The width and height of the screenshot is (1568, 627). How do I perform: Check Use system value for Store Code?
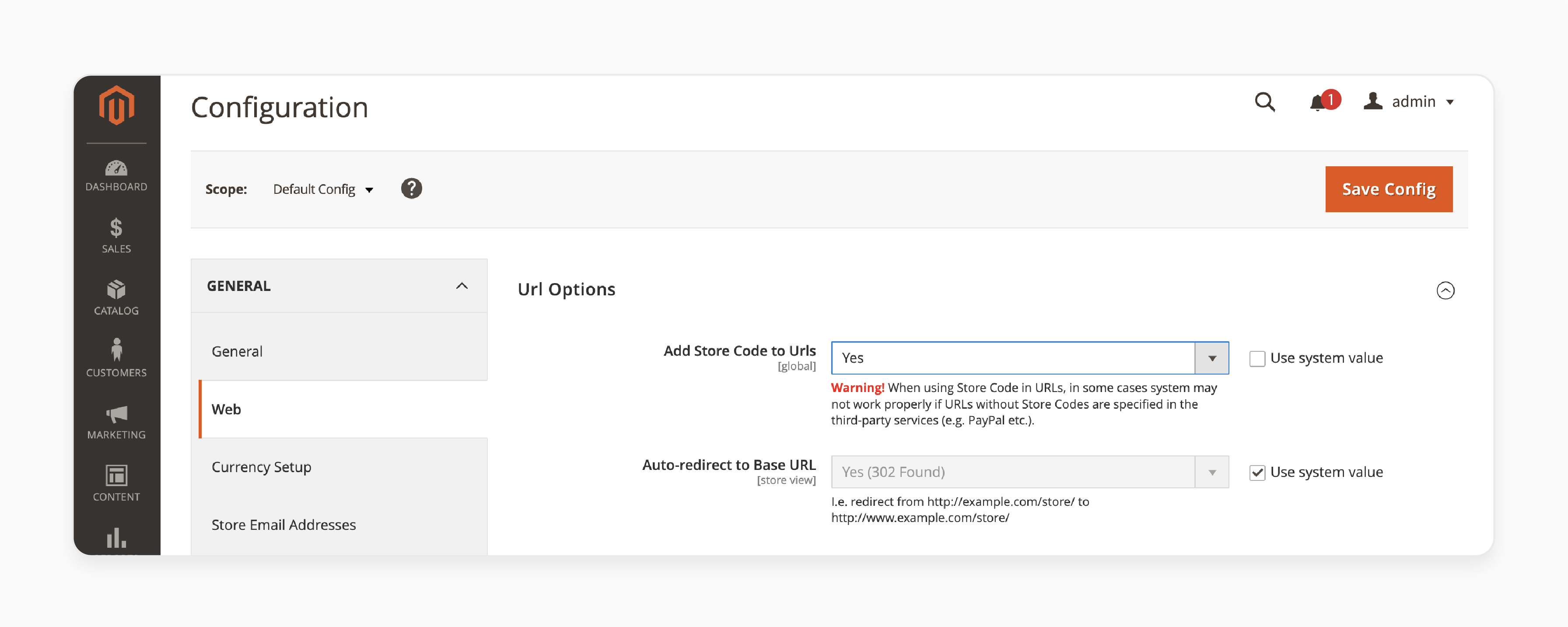(x=1257, y=358)
